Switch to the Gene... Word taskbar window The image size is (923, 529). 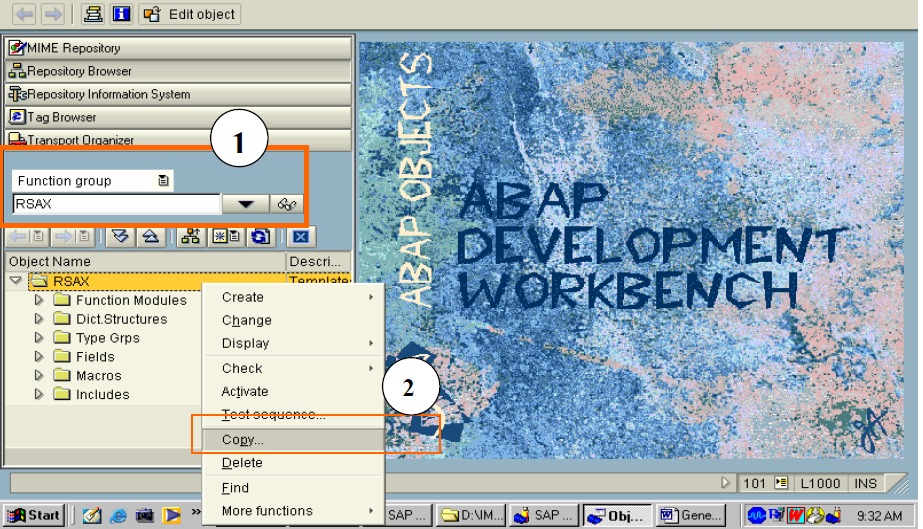coord(690,515)
